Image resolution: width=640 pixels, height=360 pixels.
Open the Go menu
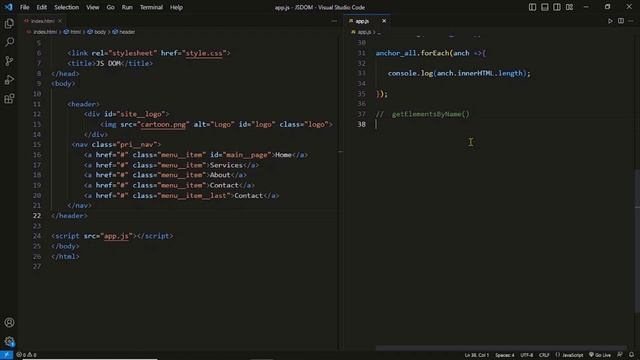coord(110,7)
